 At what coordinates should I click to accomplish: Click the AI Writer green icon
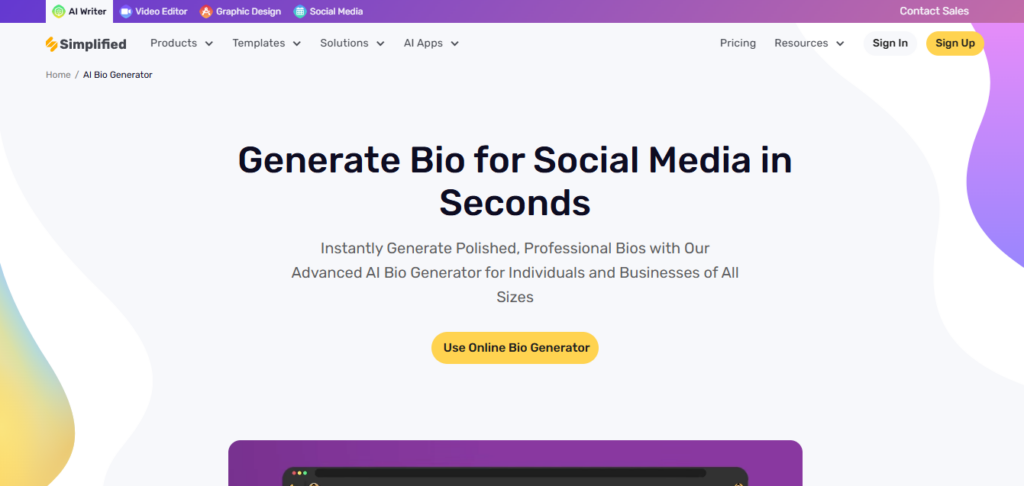(59, 12)
